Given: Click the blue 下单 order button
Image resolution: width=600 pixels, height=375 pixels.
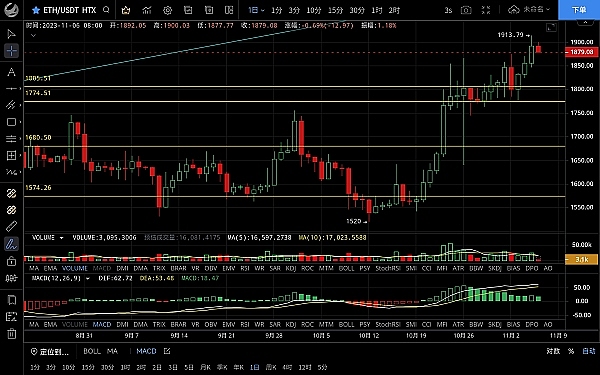Looking at the screenshot, I should 579,10.
